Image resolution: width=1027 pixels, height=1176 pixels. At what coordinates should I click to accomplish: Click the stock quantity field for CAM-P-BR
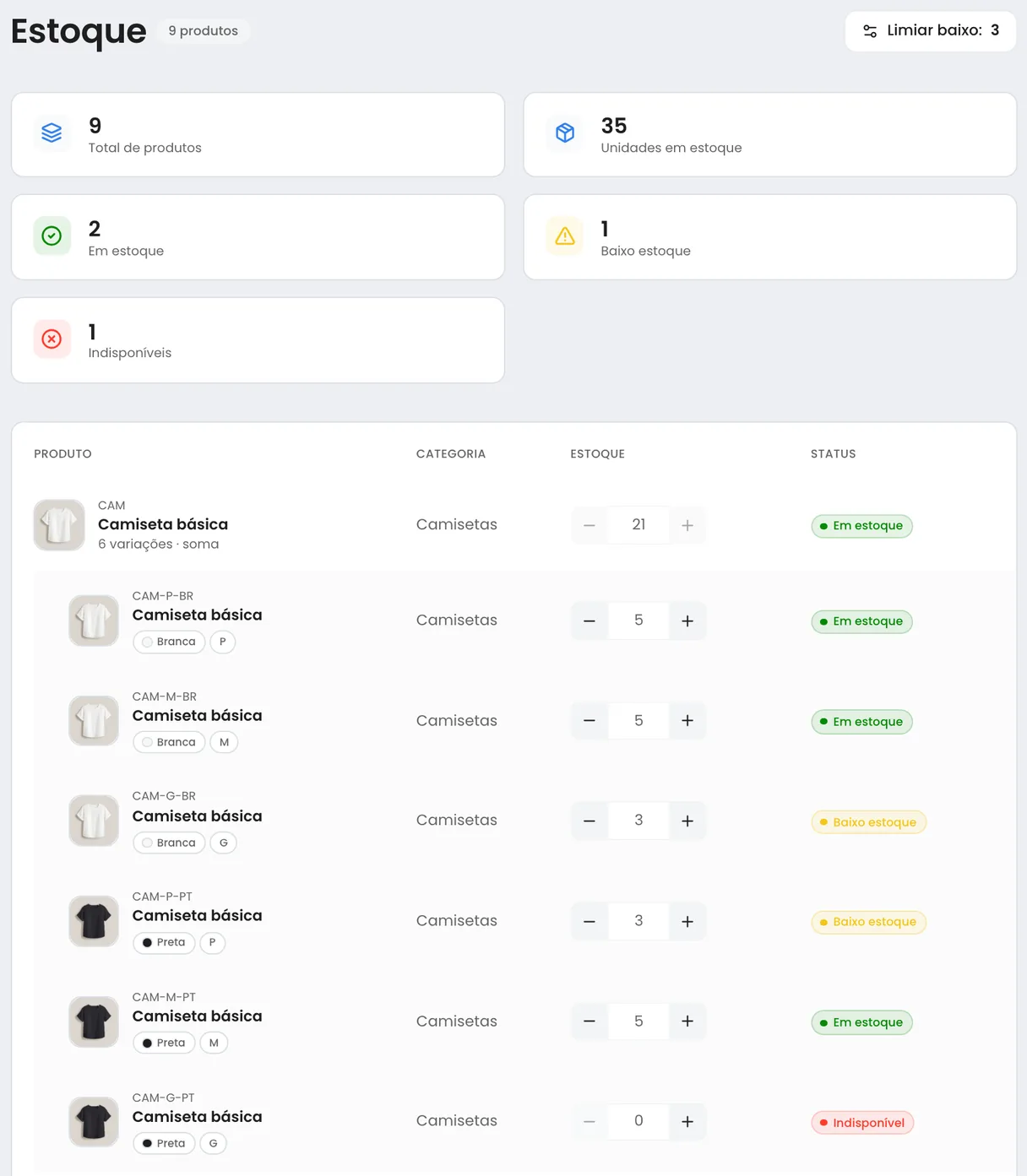(638, 621)
